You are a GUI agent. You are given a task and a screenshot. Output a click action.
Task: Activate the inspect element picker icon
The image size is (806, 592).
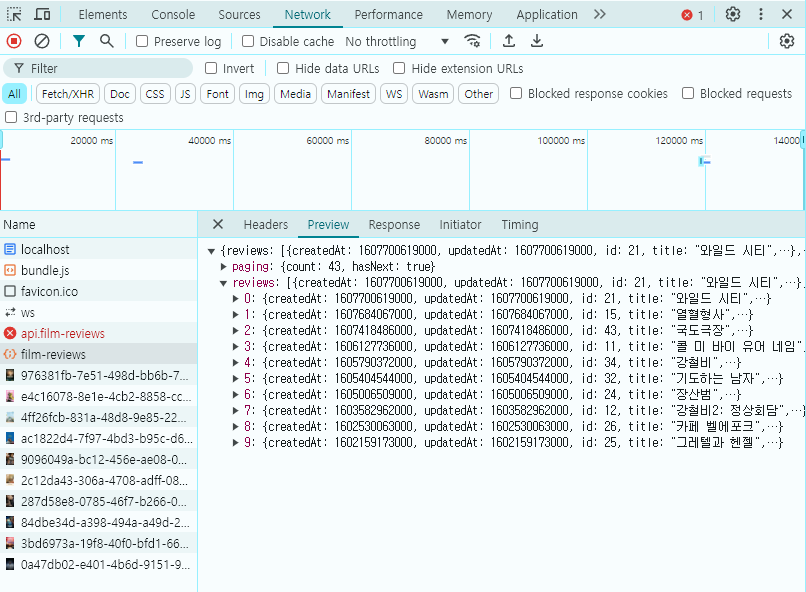14,14
